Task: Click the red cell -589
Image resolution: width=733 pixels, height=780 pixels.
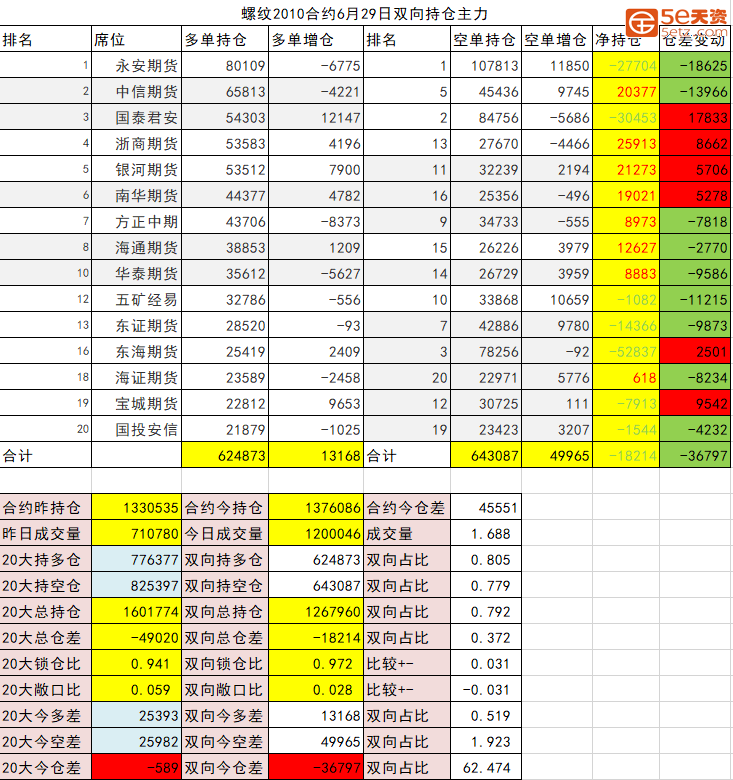Action: (x=136, y=767)
